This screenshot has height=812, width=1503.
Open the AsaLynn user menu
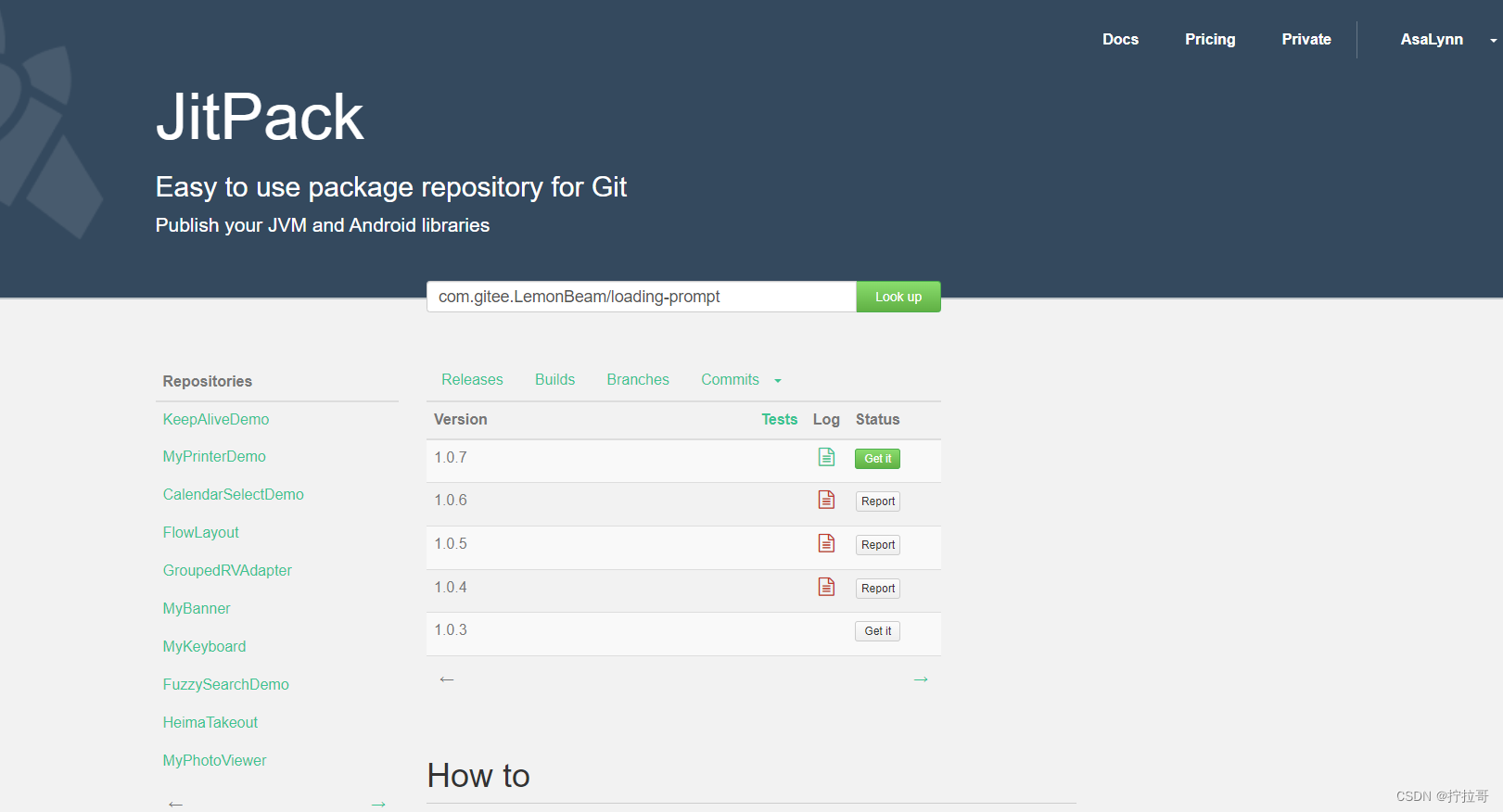[1432, 39]
